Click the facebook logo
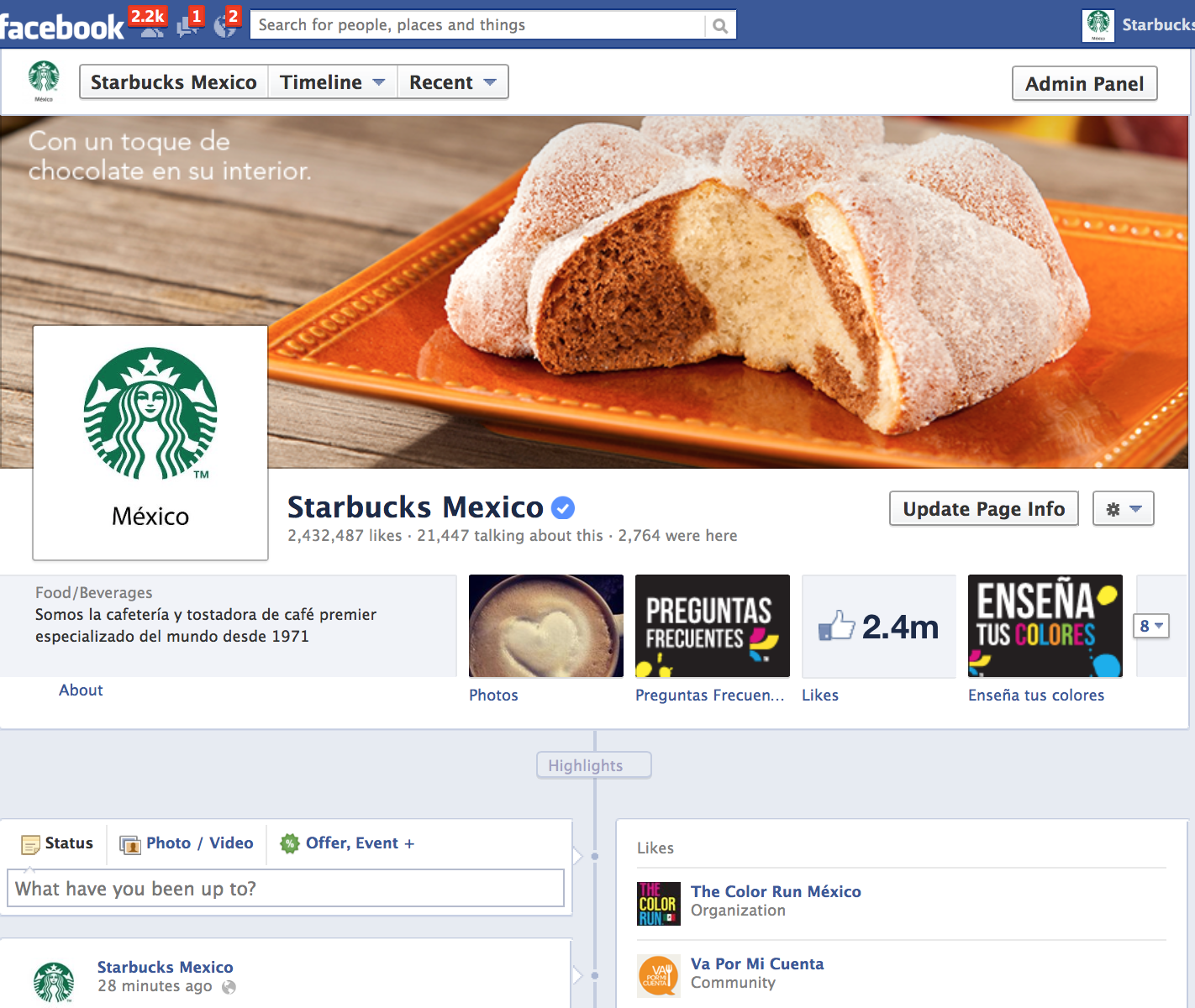This screenshot has width=1195, height=1008. click(x=59, y=24)
